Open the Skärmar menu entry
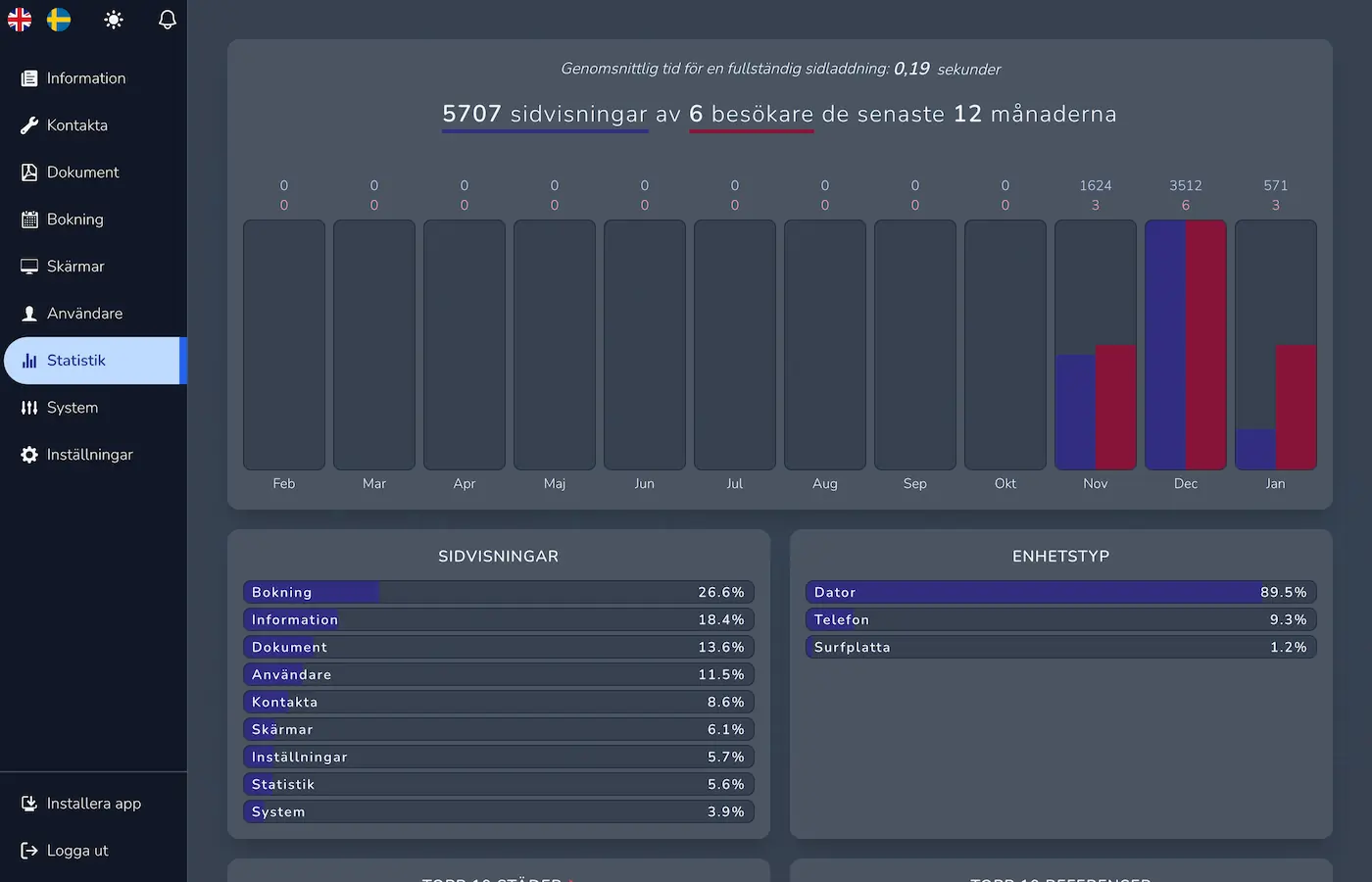 (x=93, y=267)
